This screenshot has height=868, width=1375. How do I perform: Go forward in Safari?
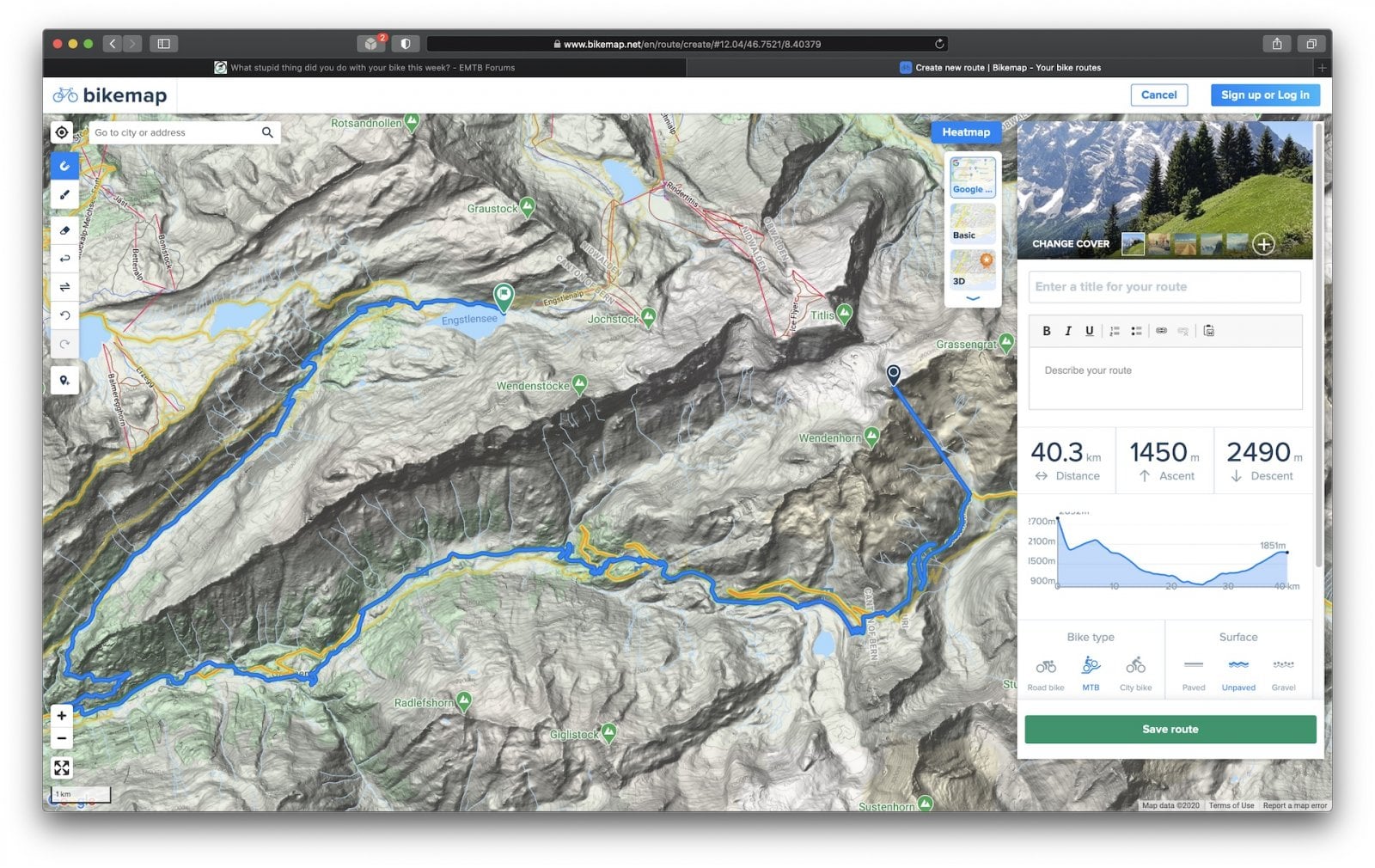(132, 44)
